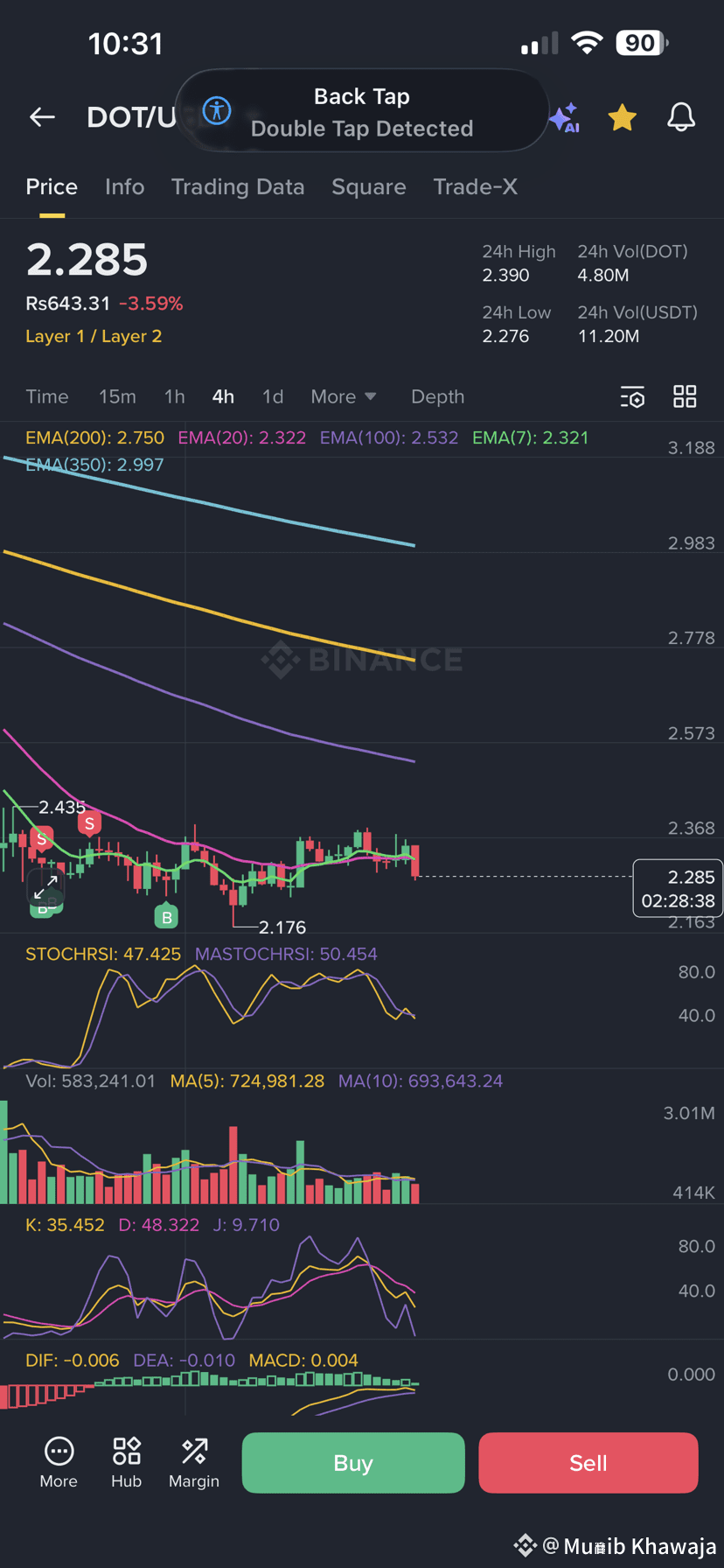This screenshot has width=724, height=1568.
Task: Tap the 24h High 2.390 value
Action: point(506,276)
